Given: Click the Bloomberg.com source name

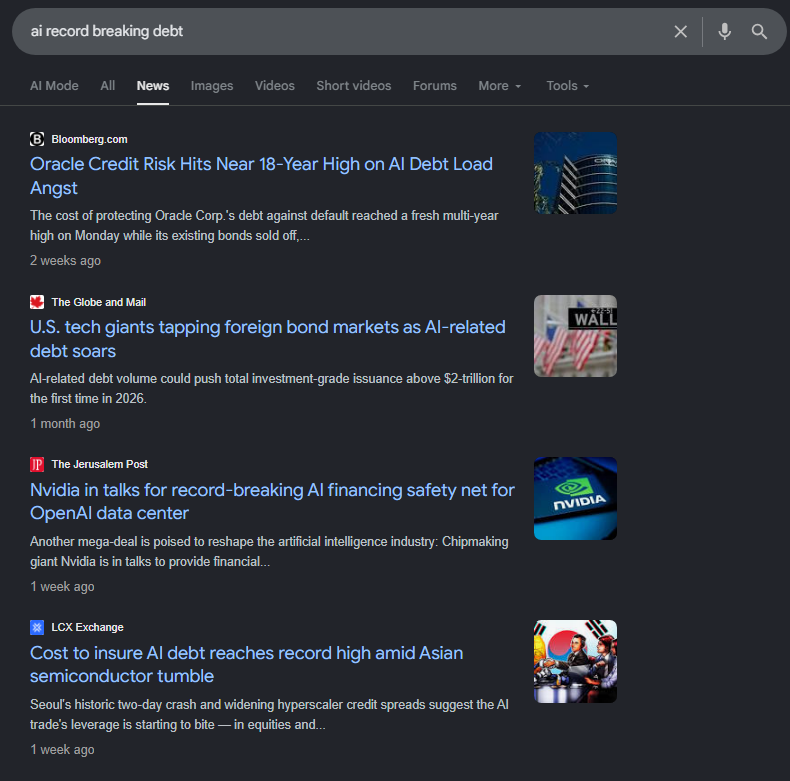Looking at the screenshot, I should tap(89, 139).
